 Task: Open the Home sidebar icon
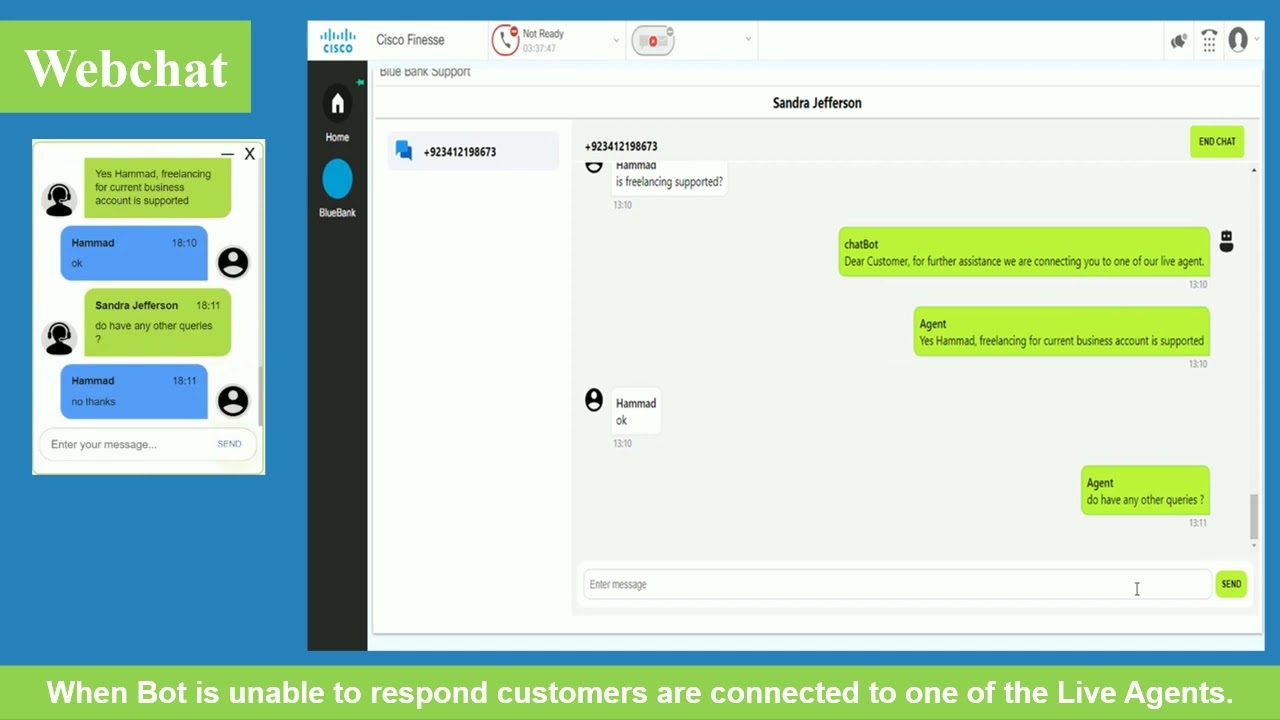coord(337,104)
